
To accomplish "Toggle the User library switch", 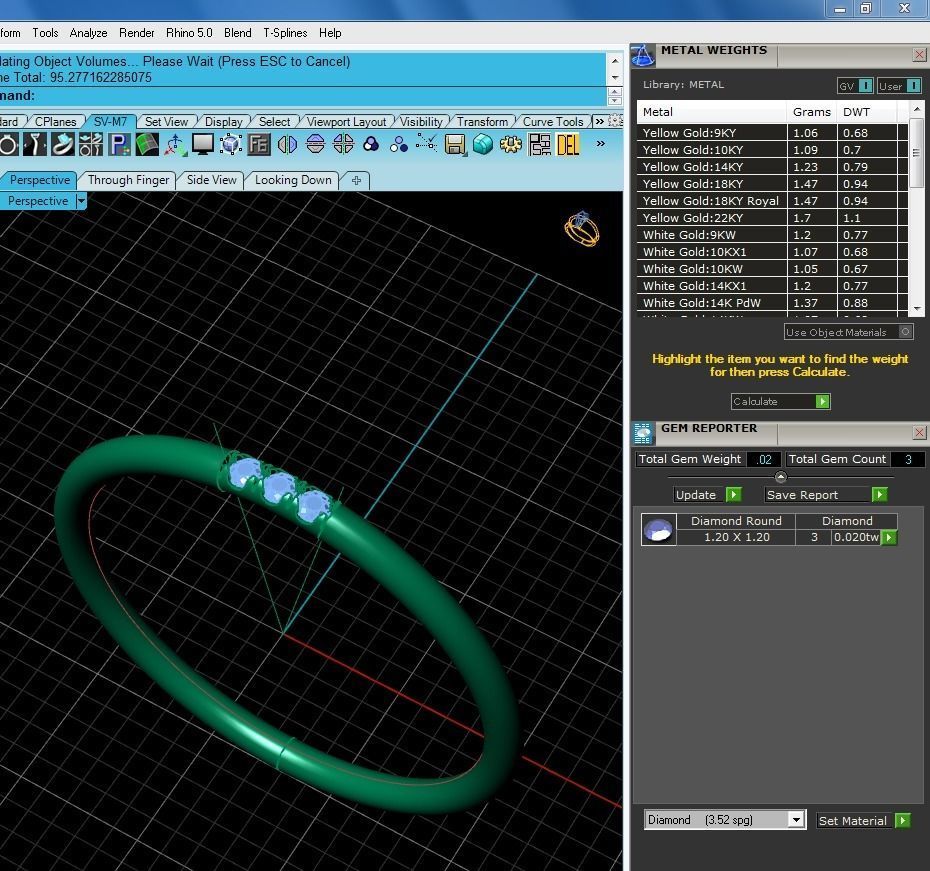I will coord(899,86).
